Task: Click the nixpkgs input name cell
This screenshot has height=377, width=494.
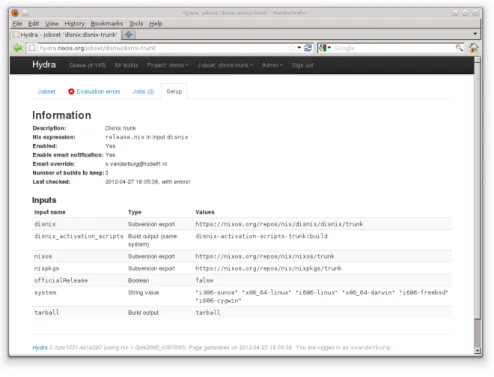Action: tap(47, 268)
